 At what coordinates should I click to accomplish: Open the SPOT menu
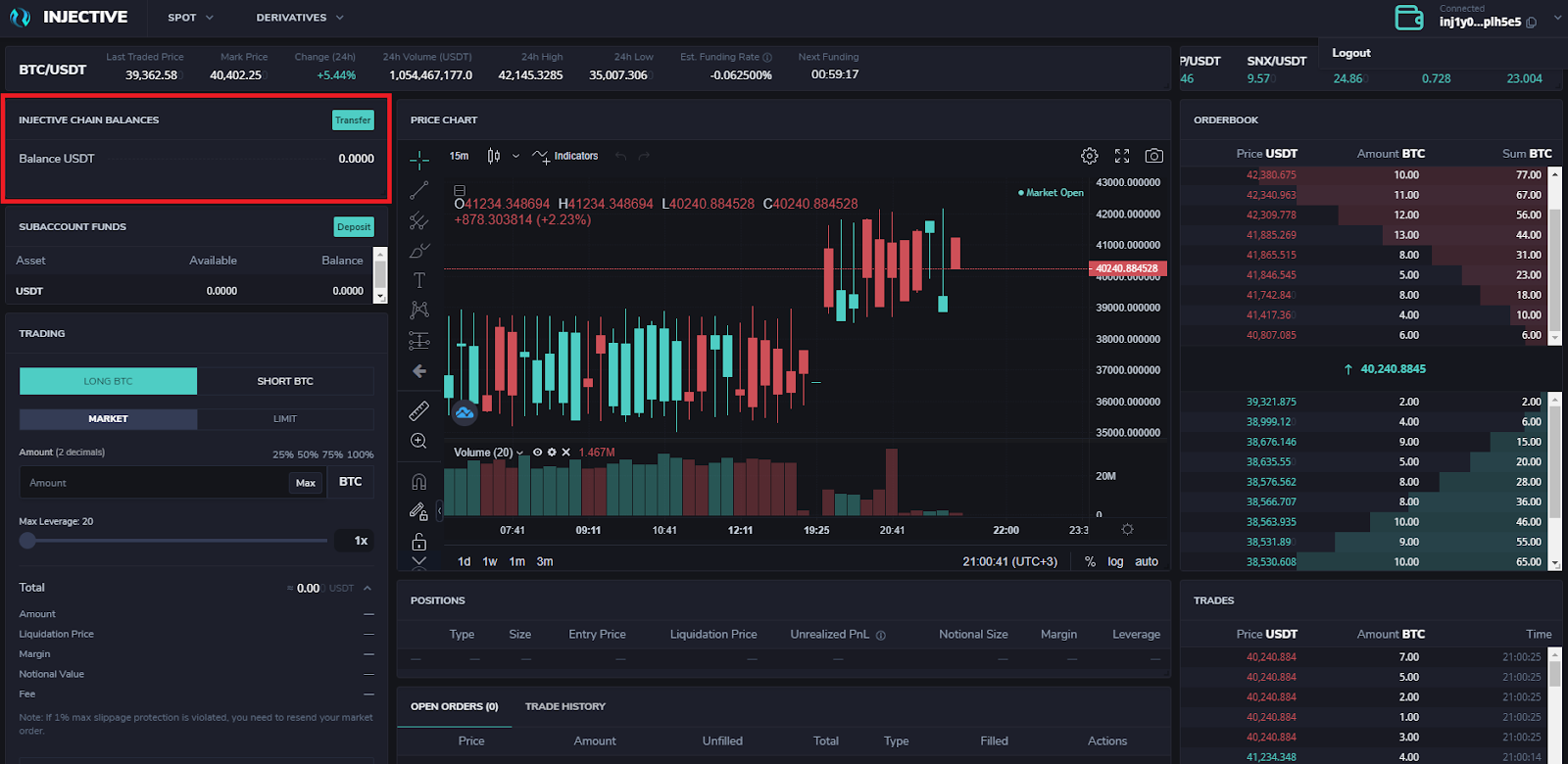pyautogui.click(x=190, y=18)
